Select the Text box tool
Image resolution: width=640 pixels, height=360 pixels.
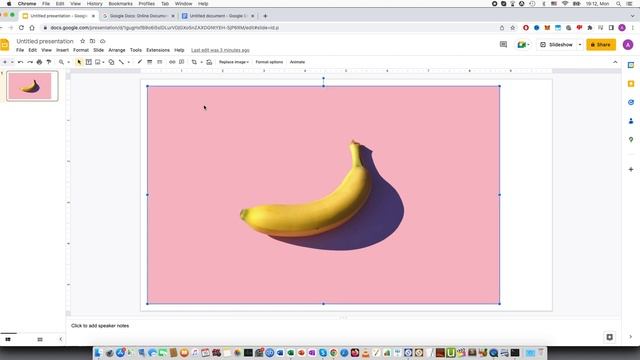[x=89, y=62]
